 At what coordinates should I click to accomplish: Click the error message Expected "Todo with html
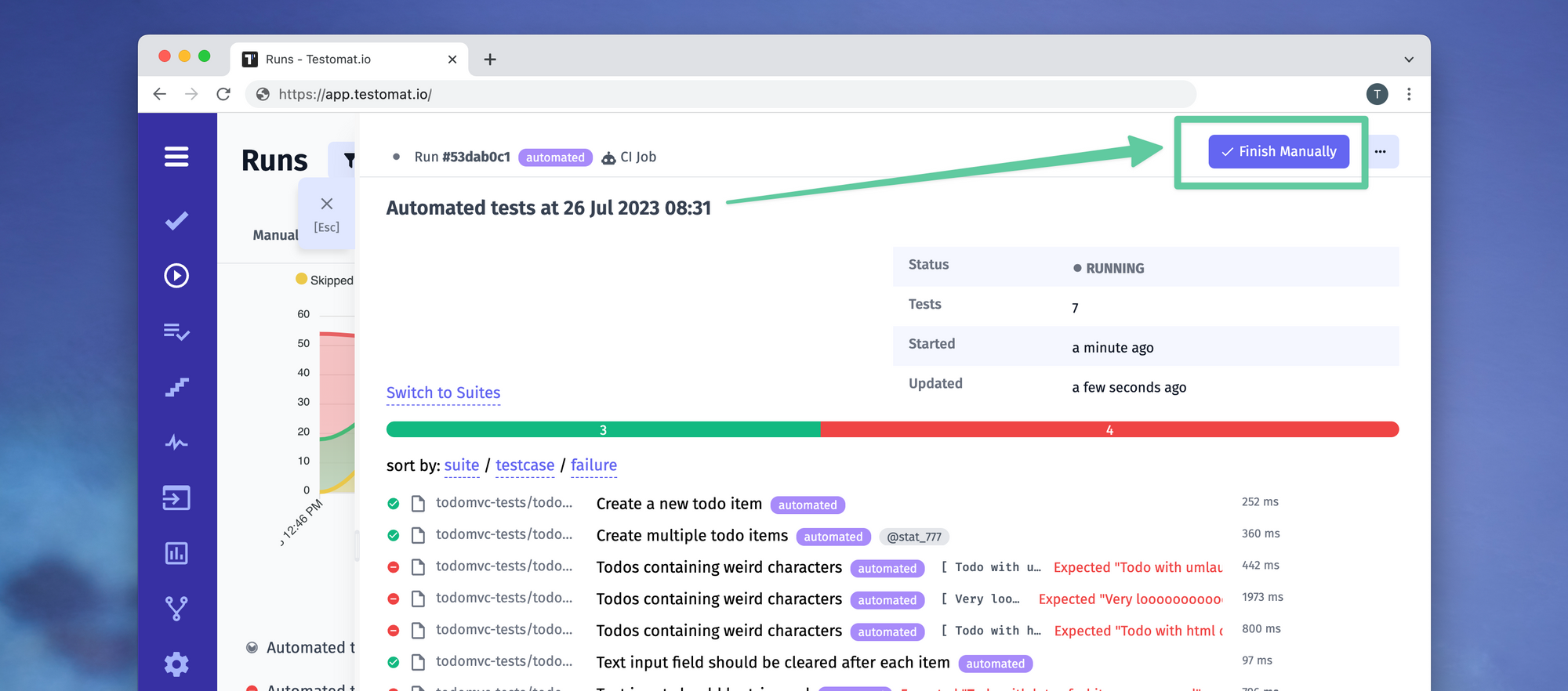[x=1138, y=631]
